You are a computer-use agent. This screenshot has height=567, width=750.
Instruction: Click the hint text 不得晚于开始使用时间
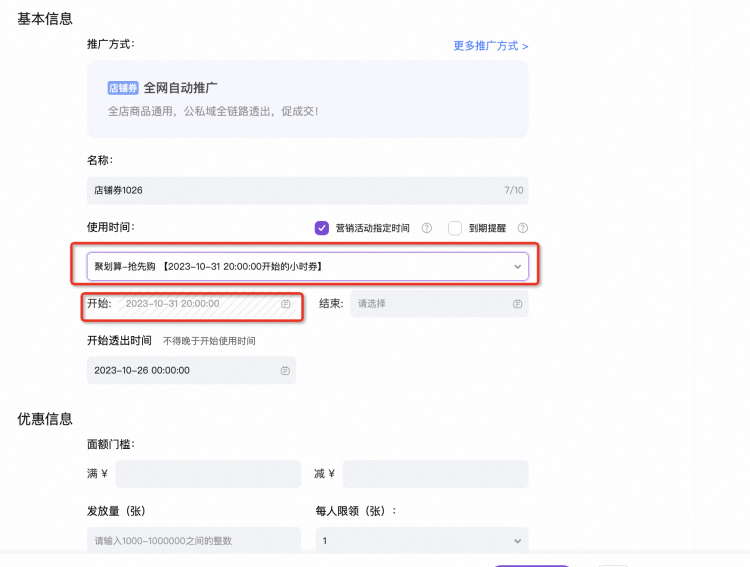point(209,341)
